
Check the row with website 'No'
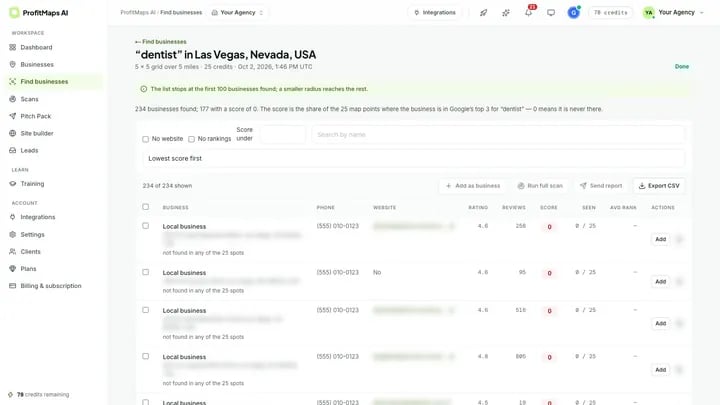click(x=146, y=272)
